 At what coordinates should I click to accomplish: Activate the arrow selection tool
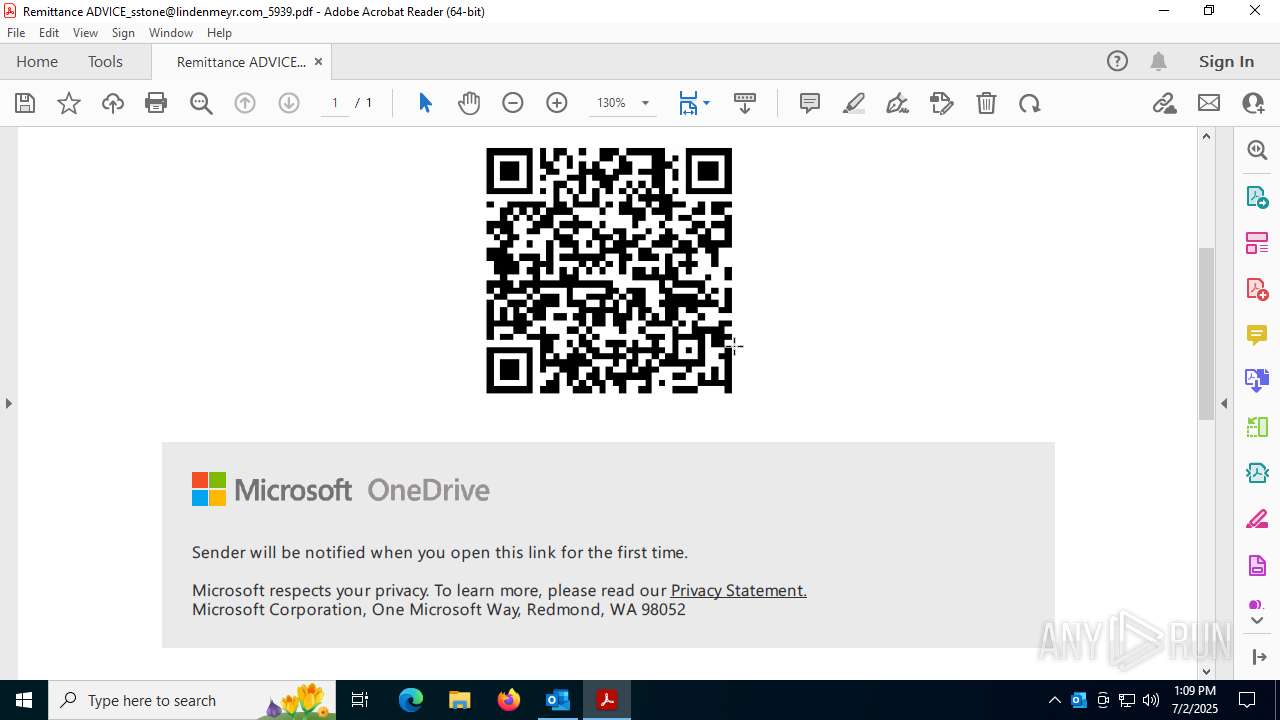[425, 103]
